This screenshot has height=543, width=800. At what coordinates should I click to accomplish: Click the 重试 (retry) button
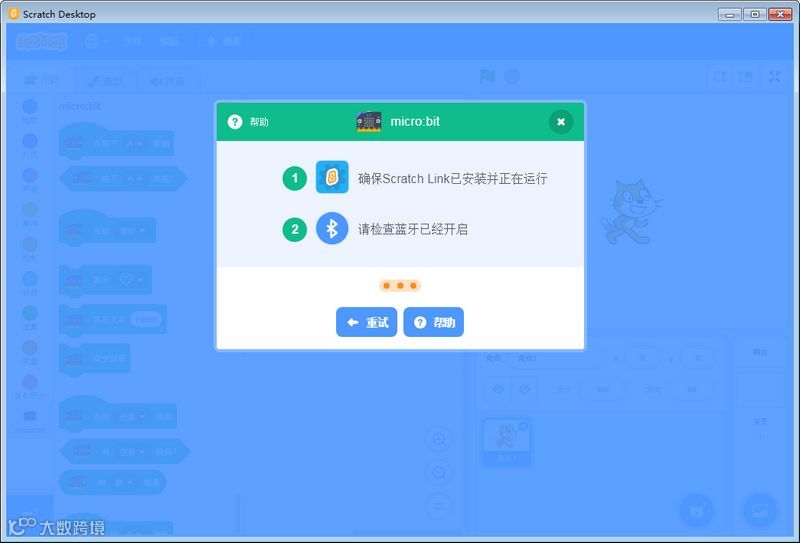[366, 322]
